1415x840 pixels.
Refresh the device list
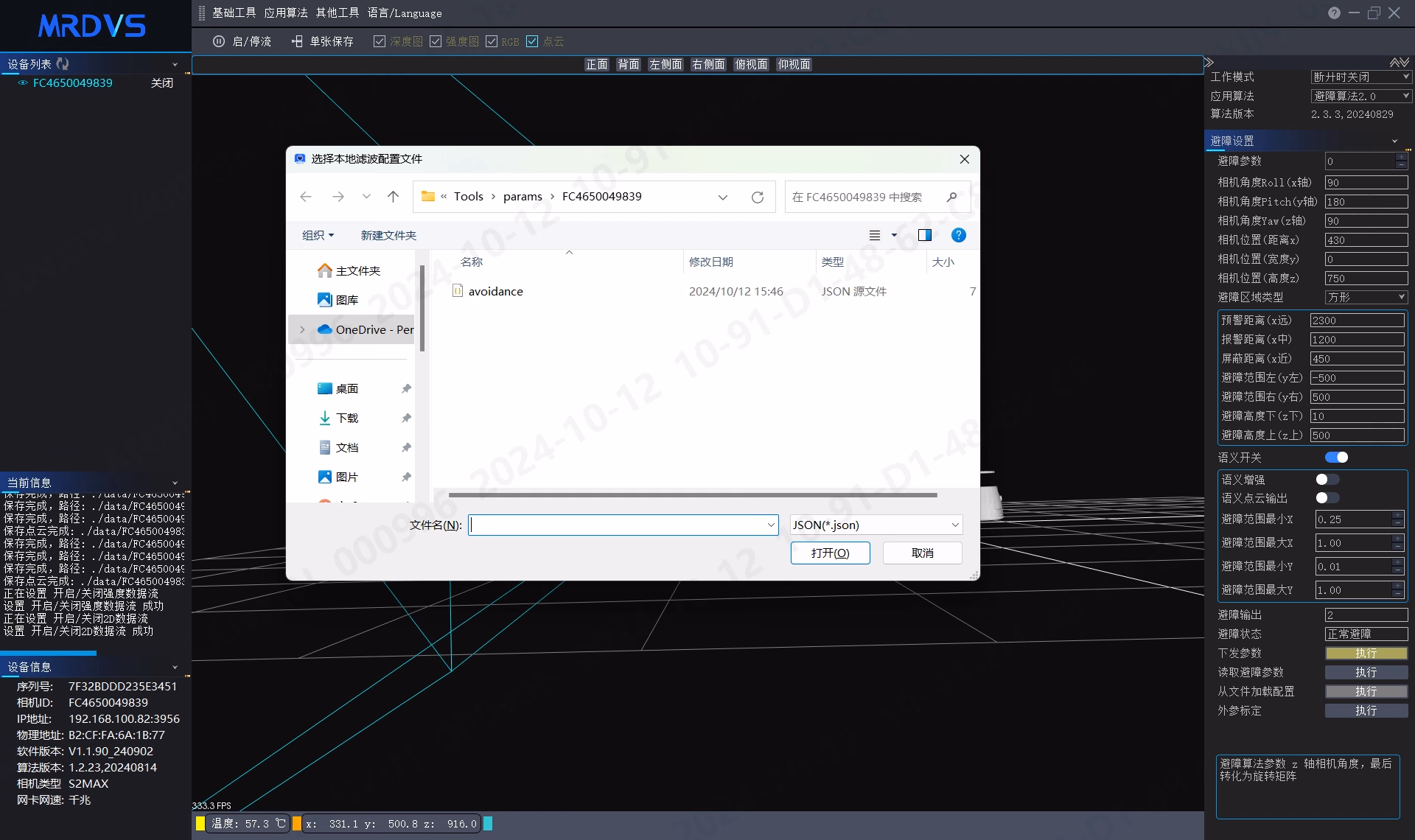coord(63,64)
